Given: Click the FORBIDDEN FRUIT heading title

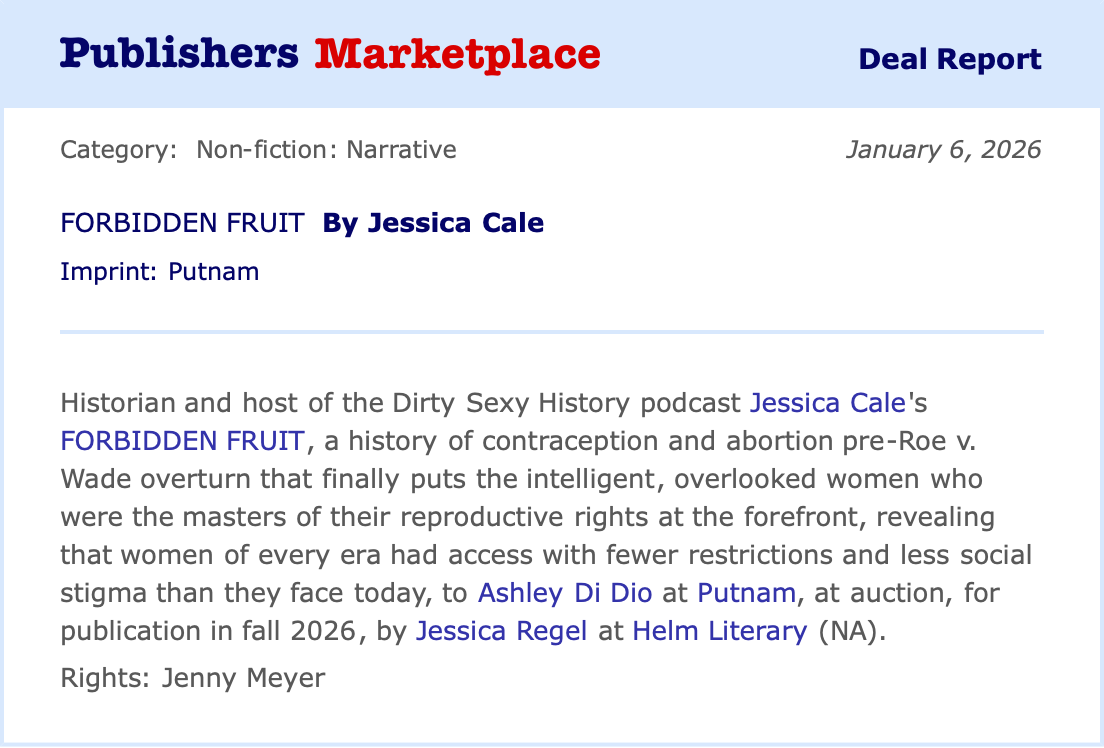Looking at the screenshot, I should point(182,223).
